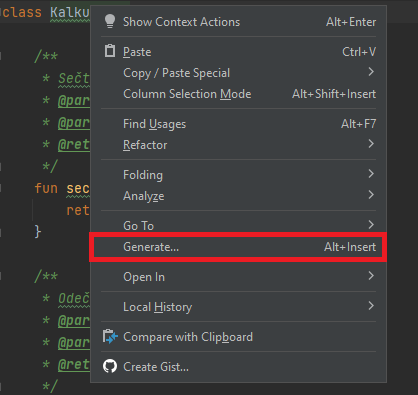Click the Paste clipboard icon
Screen dimensions: 418x395
tap(110, 51)
